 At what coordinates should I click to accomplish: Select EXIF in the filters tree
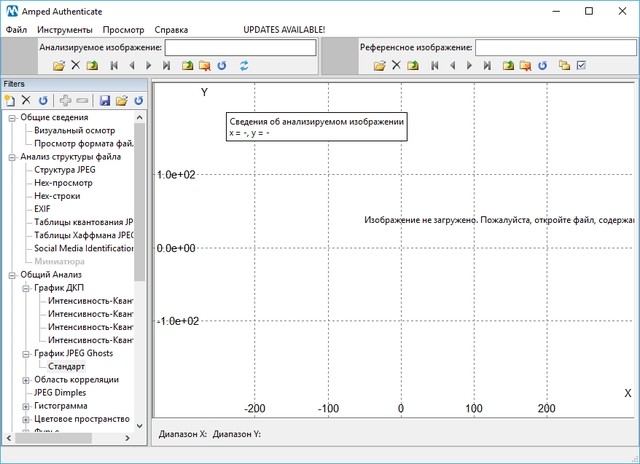42,209
